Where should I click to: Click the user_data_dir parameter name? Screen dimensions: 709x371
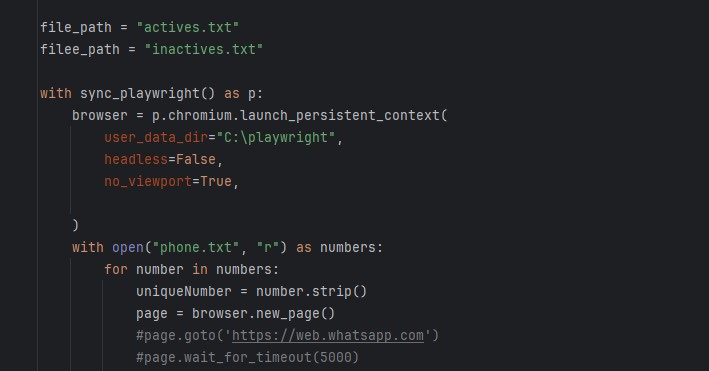click(x=156, y=137)
